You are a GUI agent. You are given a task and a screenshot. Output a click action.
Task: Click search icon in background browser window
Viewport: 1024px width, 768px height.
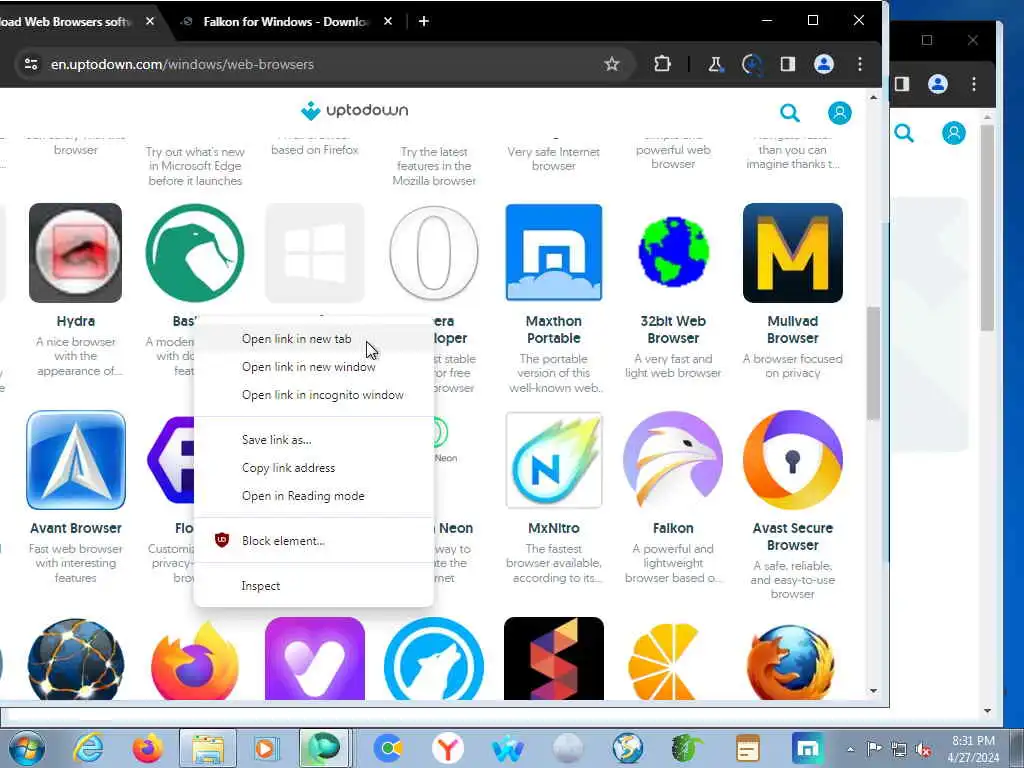click(x=904, y=133)
